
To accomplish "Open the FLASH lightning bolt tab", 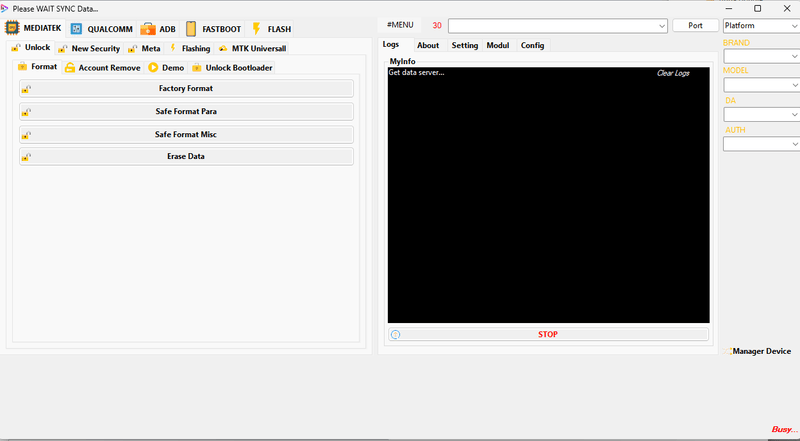I will (257, 29).
